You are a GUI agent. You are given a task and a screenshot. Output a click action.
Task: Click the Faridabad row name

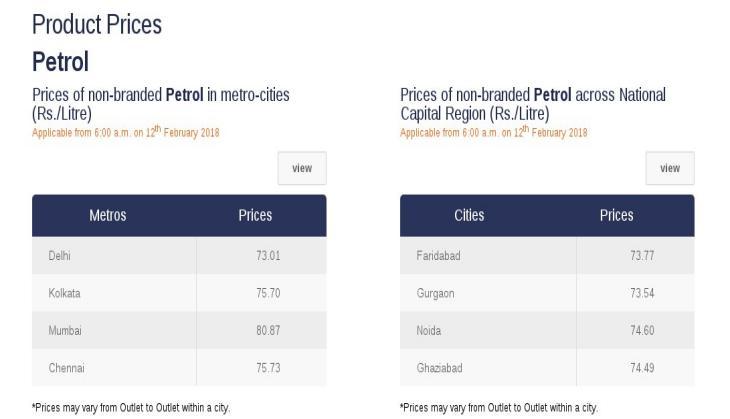click(438, 256)
